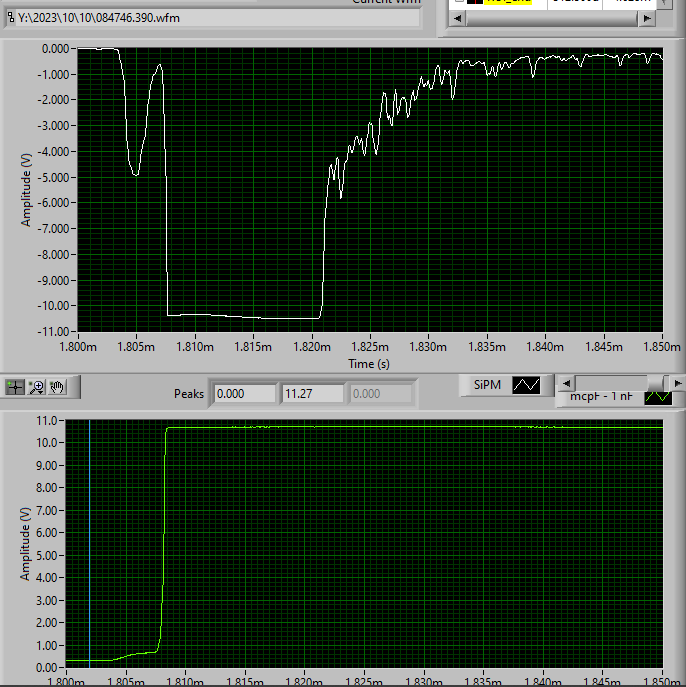This screenshot has height=687, width=686.
Task: Click the Time (s) axis label
Action: (369, 364)
